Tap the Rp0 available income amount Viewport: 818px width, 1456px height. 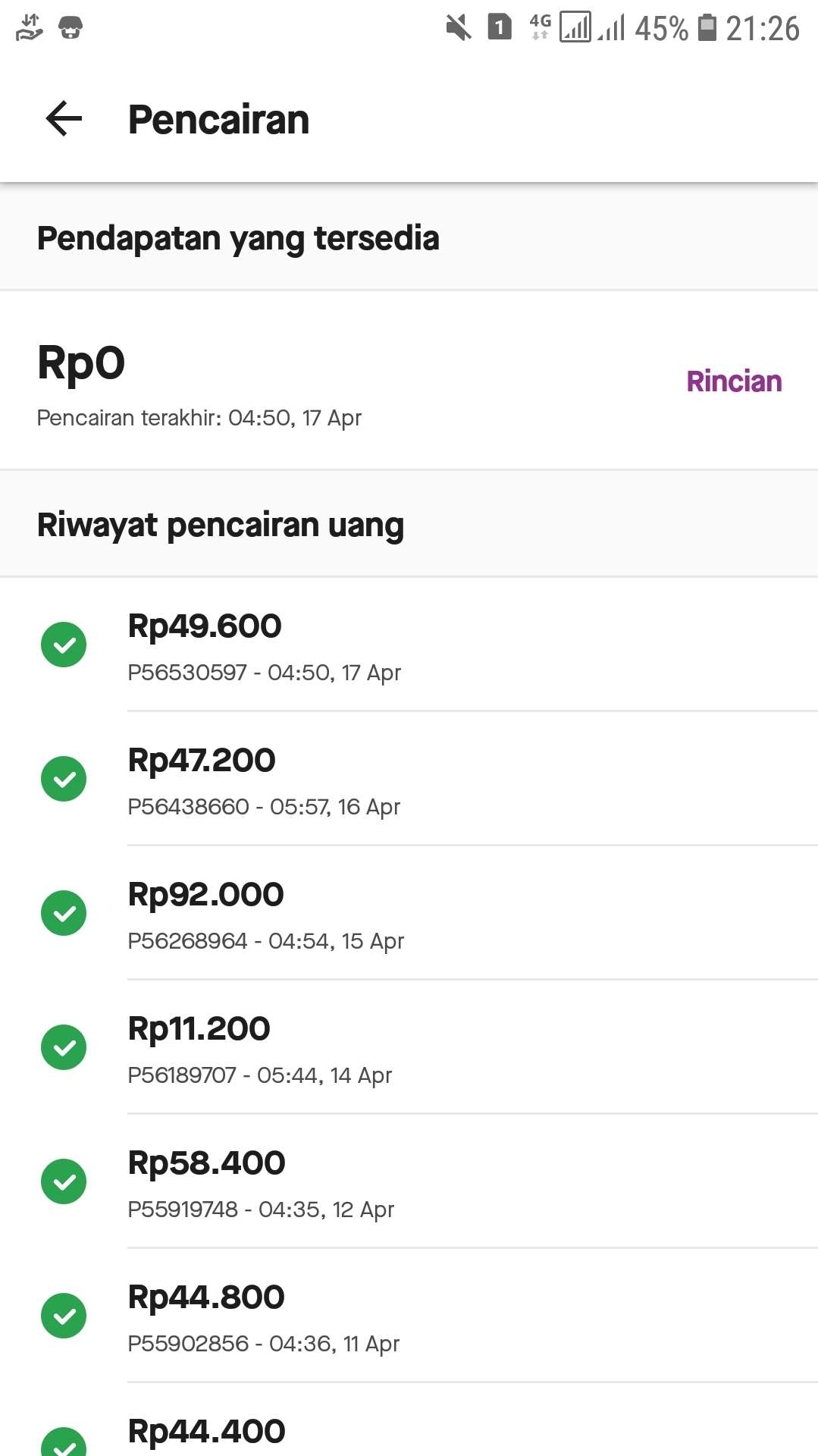[81, 362]
